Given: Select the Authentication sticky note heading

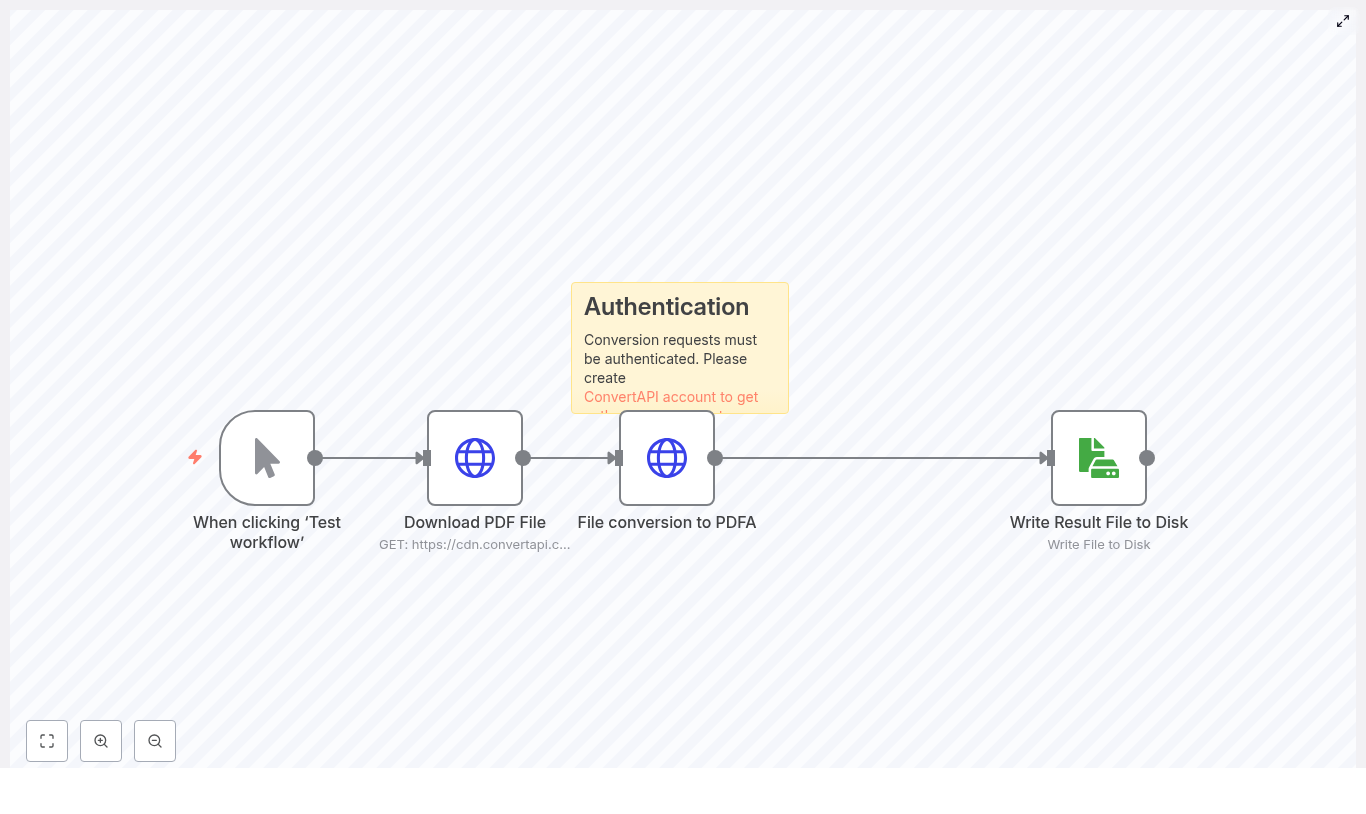Looking at the screenshot, I should tap(666, 307).
